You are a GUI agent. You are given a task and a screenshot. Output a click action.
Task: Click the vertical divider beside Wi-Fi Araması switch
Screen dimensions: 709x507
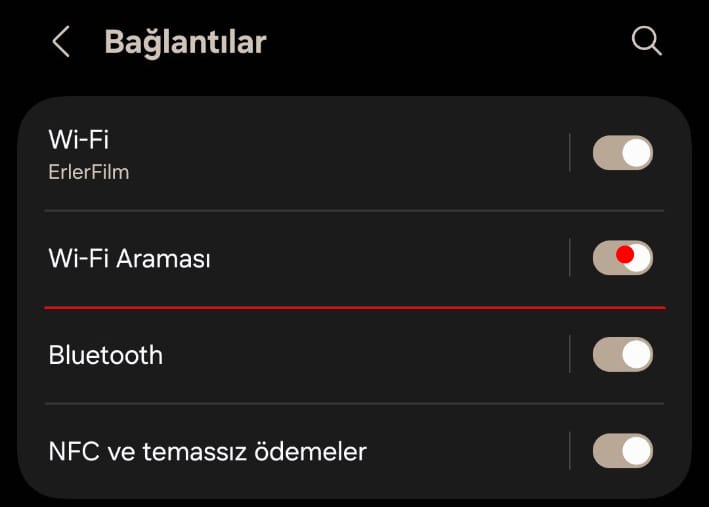pyautogui.click(x=570, y=258)
